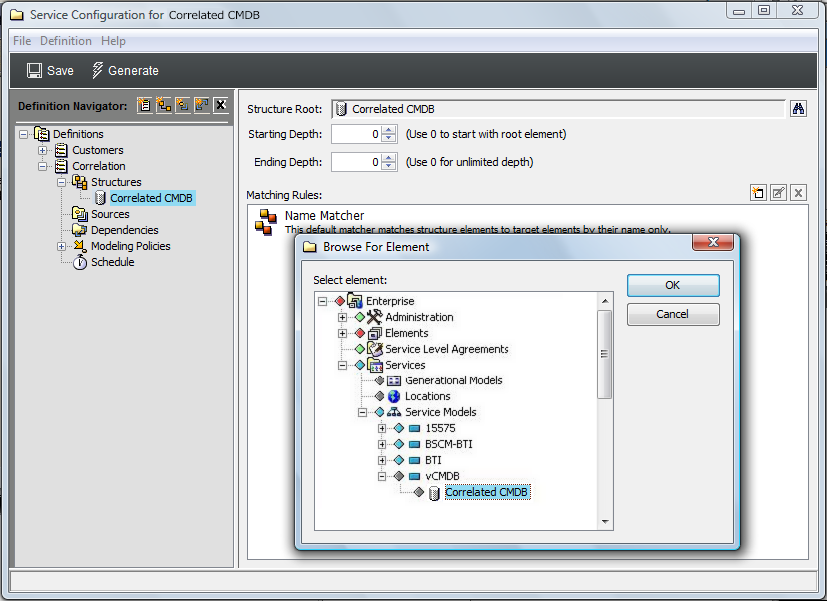Open the File menu
Image resolution: width=827 pixels, height=601 pixels.
22,41
